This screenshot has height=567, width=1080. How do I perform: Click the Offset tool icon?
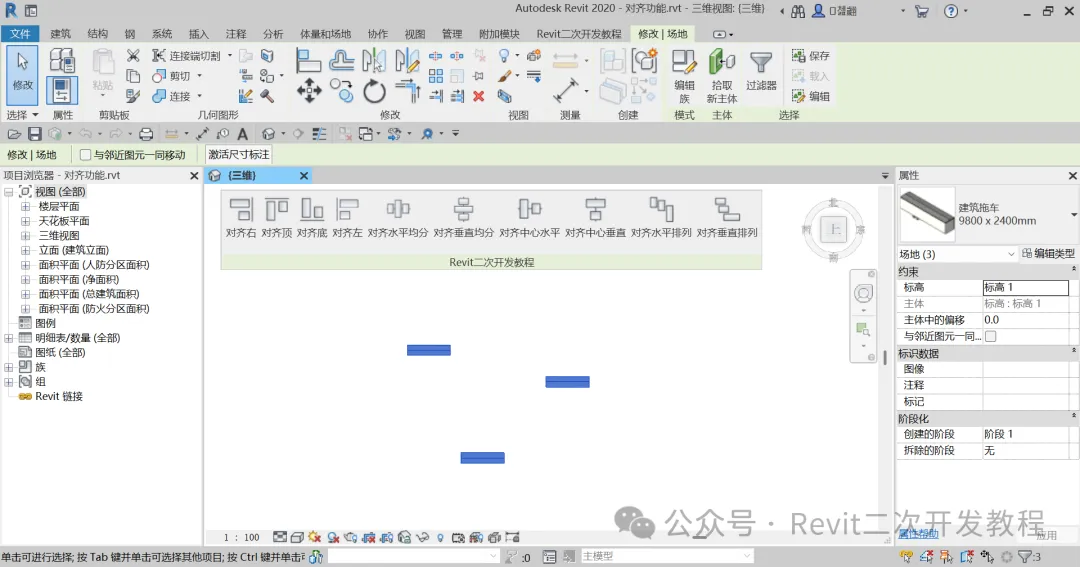pos(341,61)
